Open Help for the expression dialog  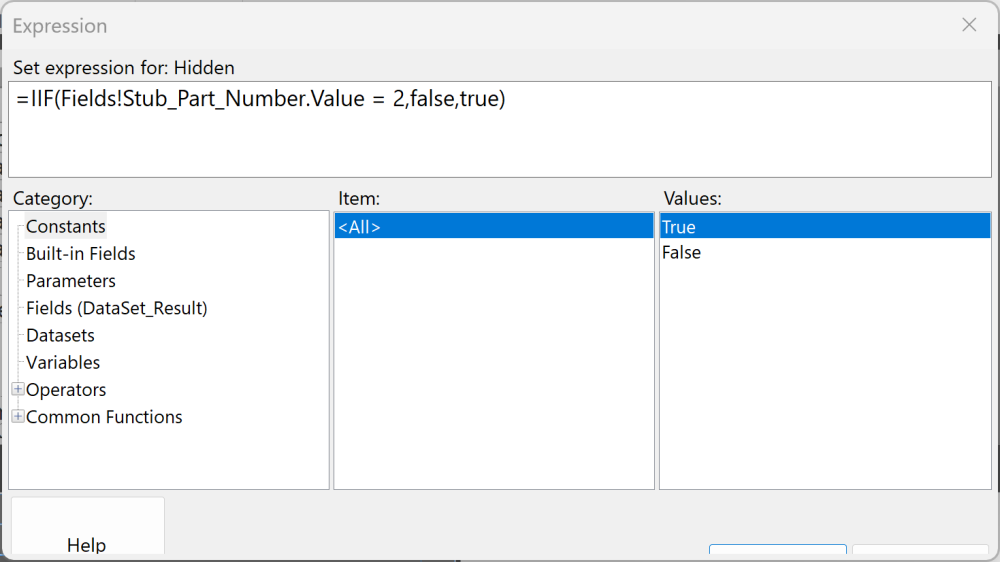pyautogui.click(x=87, y=528)
